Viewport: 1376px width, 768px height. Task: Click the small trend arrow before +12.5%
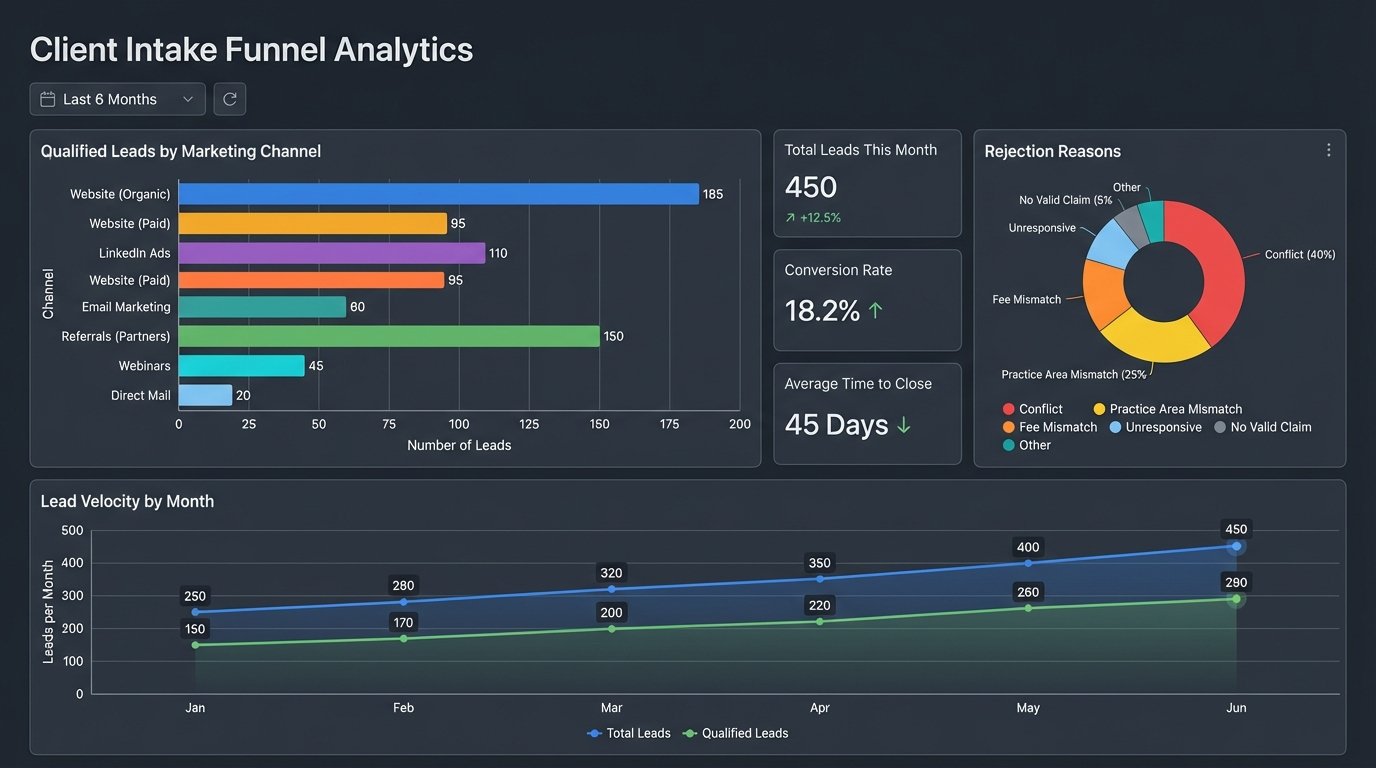coord(790,218)
